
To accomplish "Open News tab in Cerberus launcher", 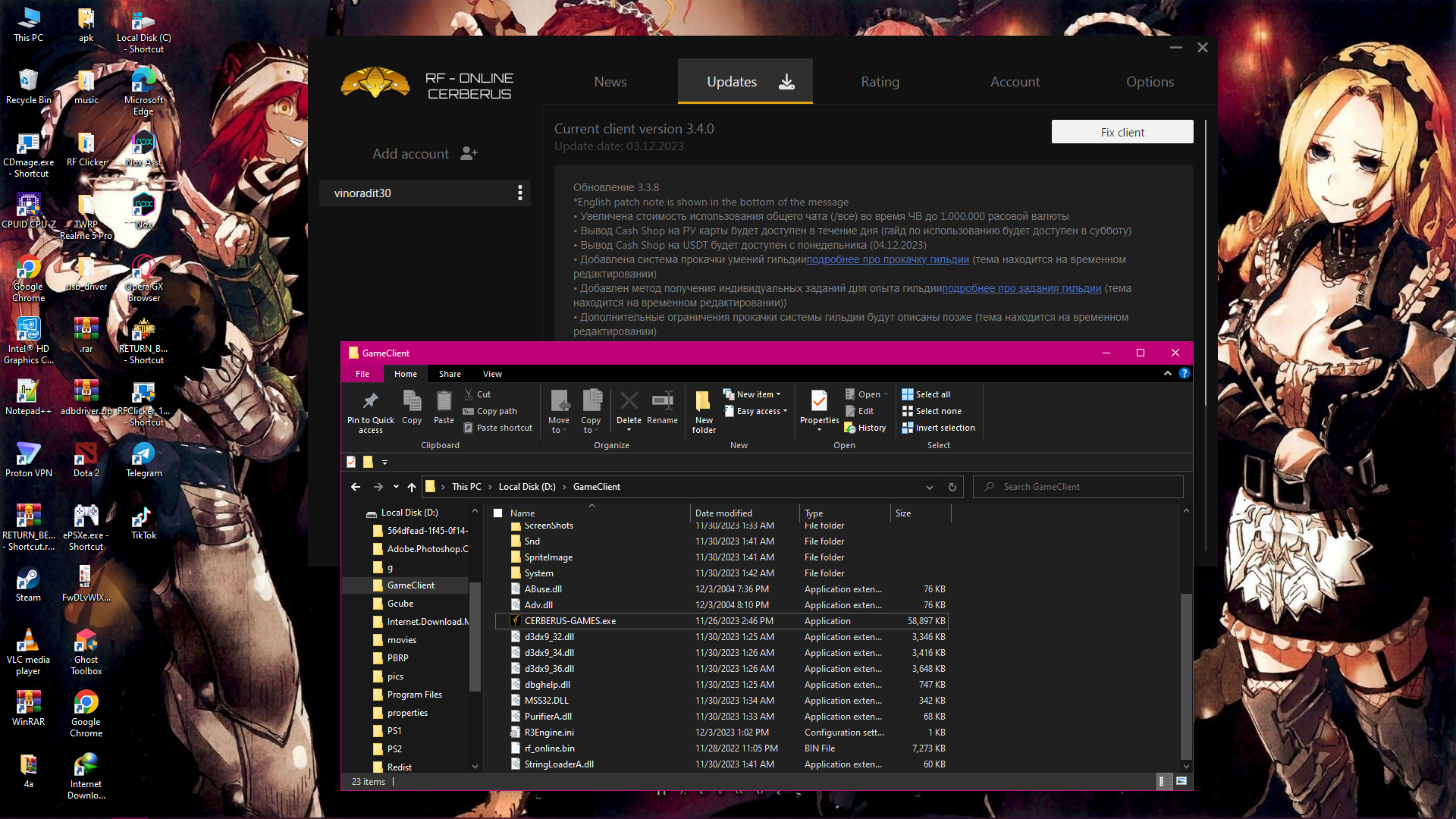I will tap(610, 81).
